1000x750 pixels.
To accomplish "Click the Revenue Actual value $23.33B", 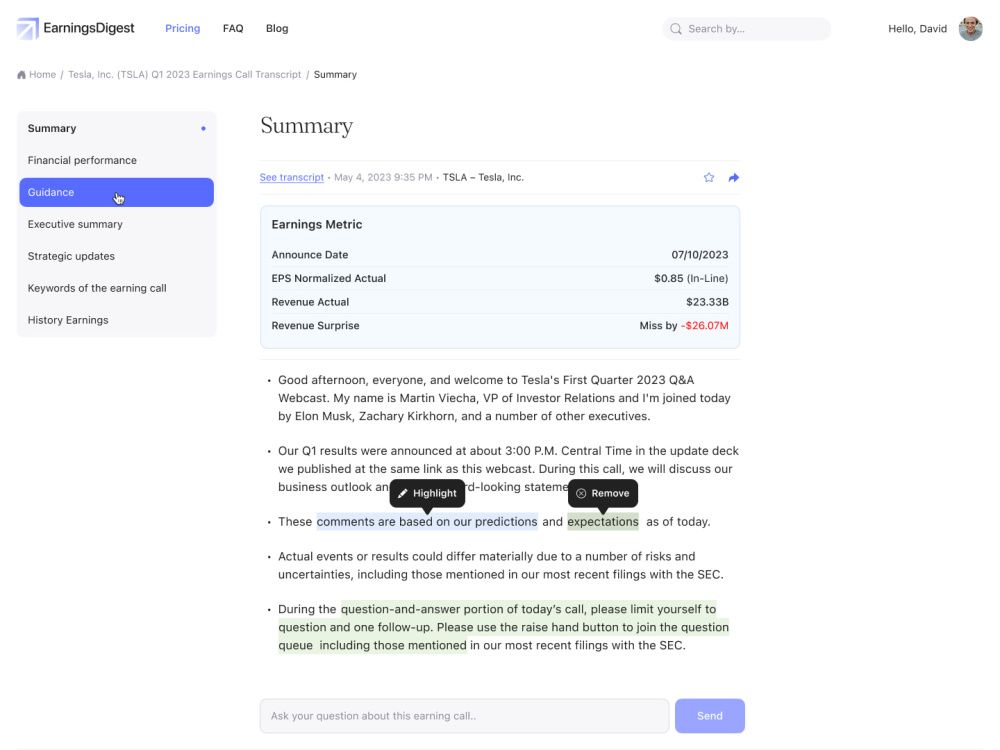I will 707,302.
